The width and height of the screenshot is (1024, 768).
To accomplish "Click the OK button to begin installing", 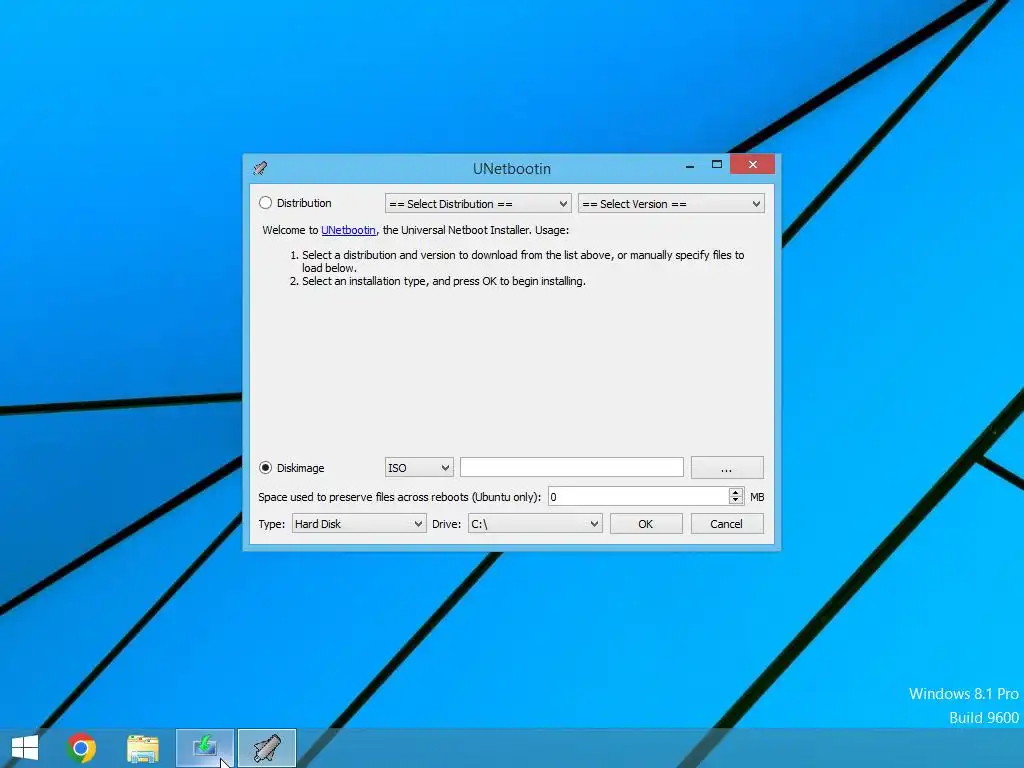I will click(646, 524).
